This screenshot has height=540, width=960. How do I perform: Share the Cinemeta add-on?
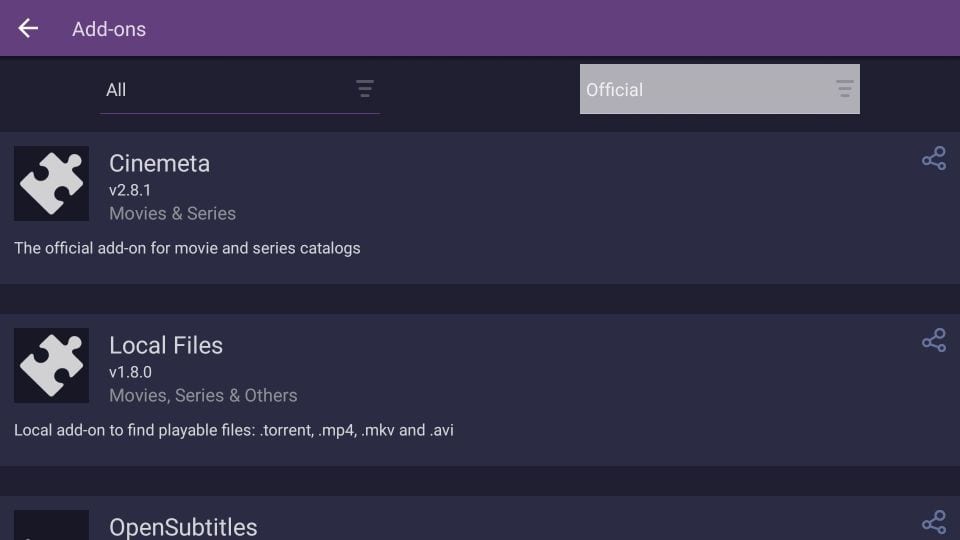(x=934, y=159)
